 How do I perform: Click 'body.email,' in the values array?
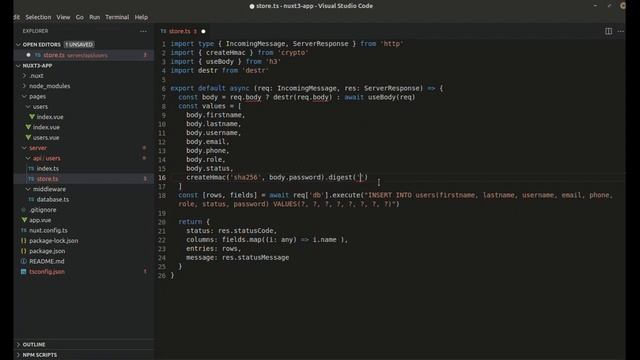[208, 142]
